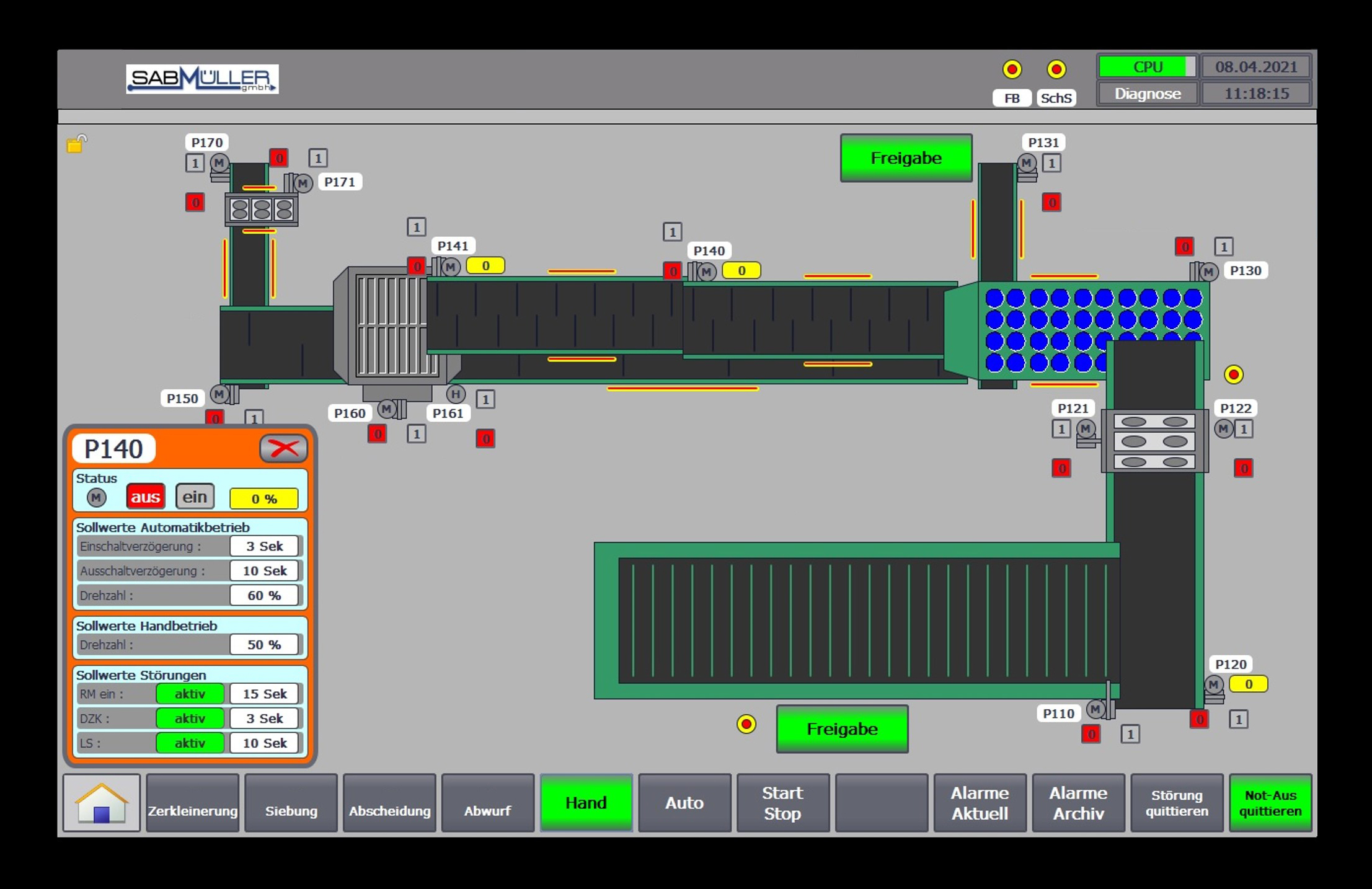Viewport: 1372px width, 889px height.
Task: Click the grey 1 button beside P122
Action: [1244, 429]
